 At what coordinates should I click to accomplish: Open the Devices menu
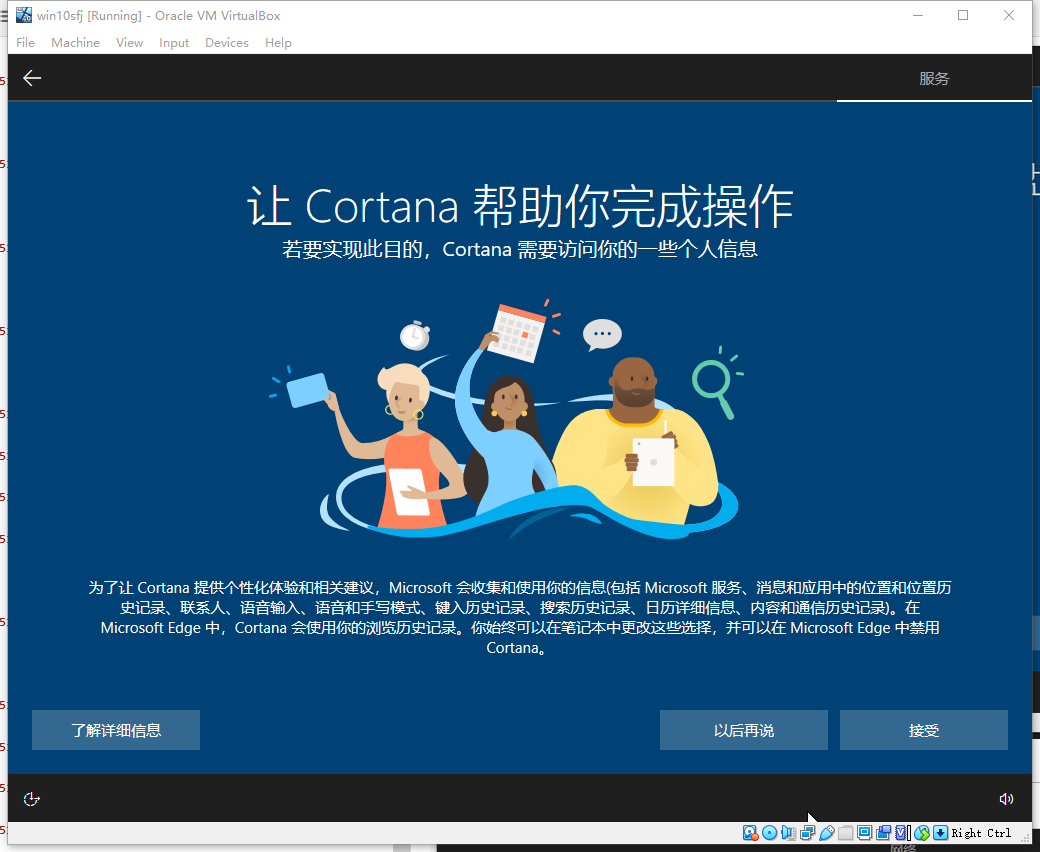(227, 42)
